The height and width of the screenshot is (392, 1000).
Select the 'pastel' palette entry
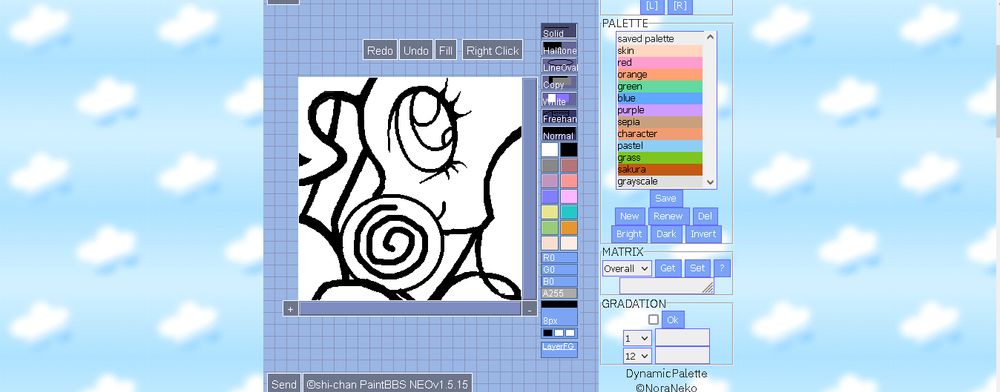pos(660,146)
